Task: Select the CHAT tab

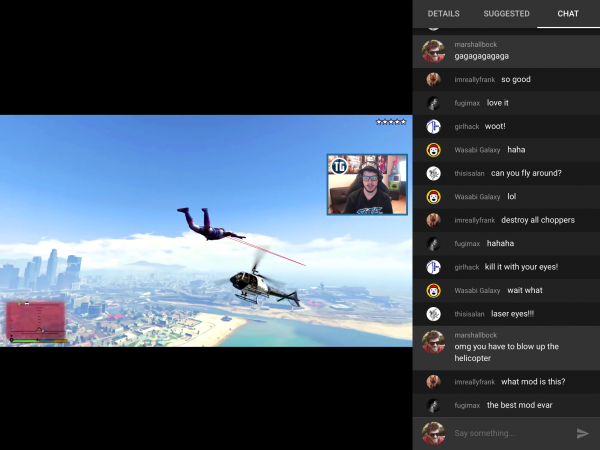Action: [568, 14]
